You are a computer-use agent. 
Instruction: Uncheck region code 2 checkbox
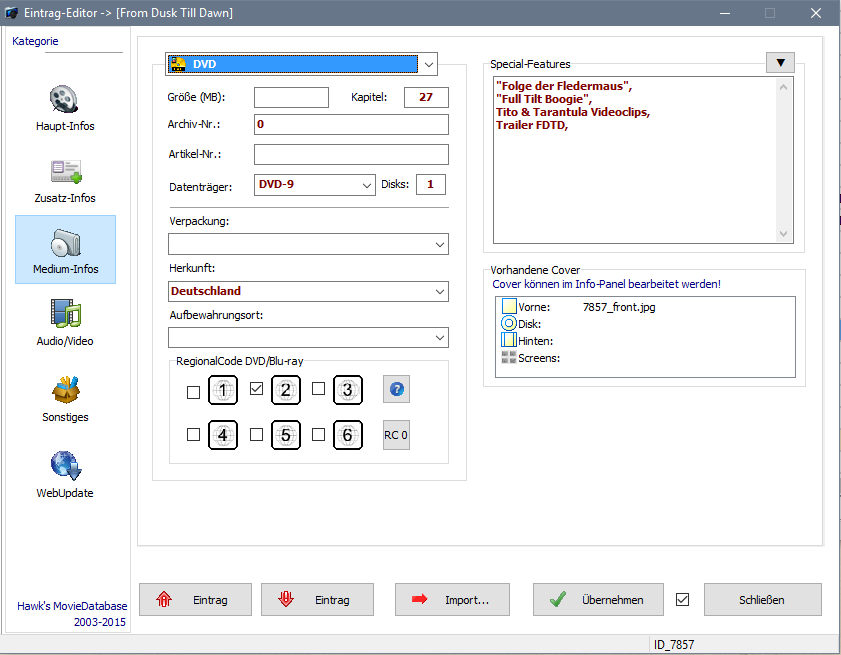tap(256, 388)
